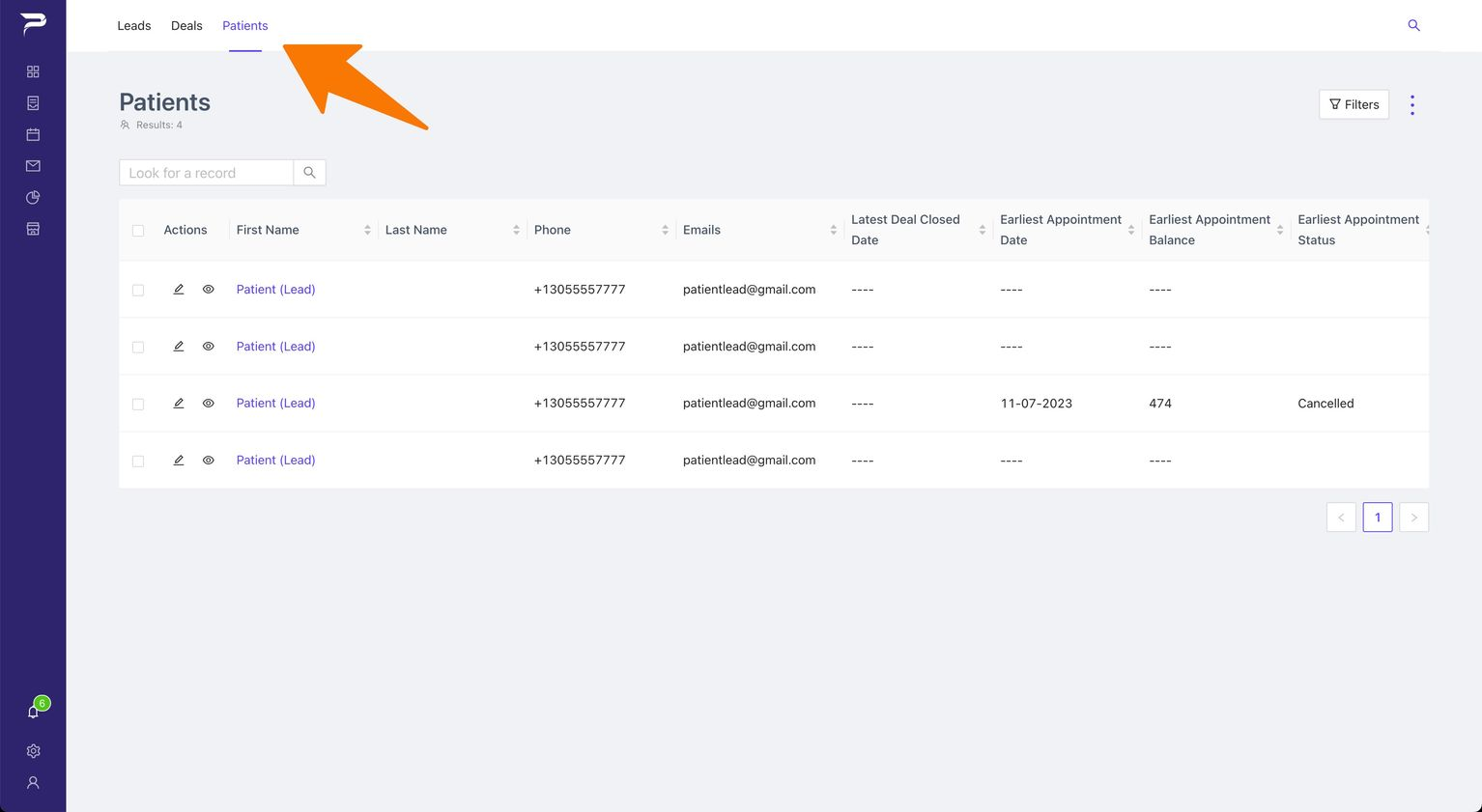Image resolution: width=1482 pixels, height=812 pixels.
Task: Open the mail envelope icon in sidebar
Action: [x=33, y=166]
